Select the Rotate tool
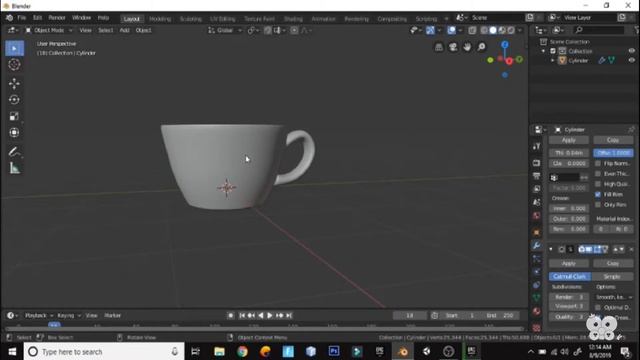This screenshot has width=640, height=360. (14, 100)
